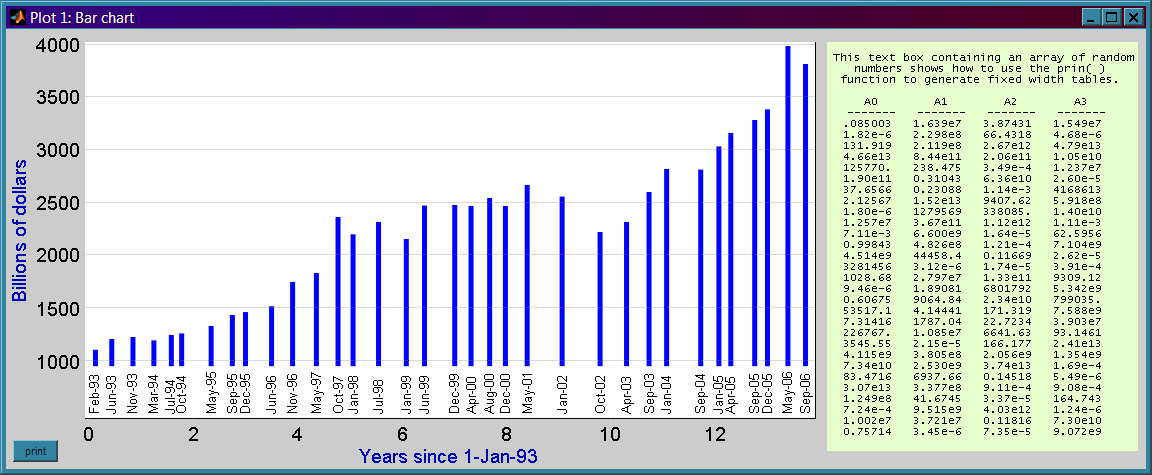Click the A0 column header
1152x475 pixels.
(870, 102)
